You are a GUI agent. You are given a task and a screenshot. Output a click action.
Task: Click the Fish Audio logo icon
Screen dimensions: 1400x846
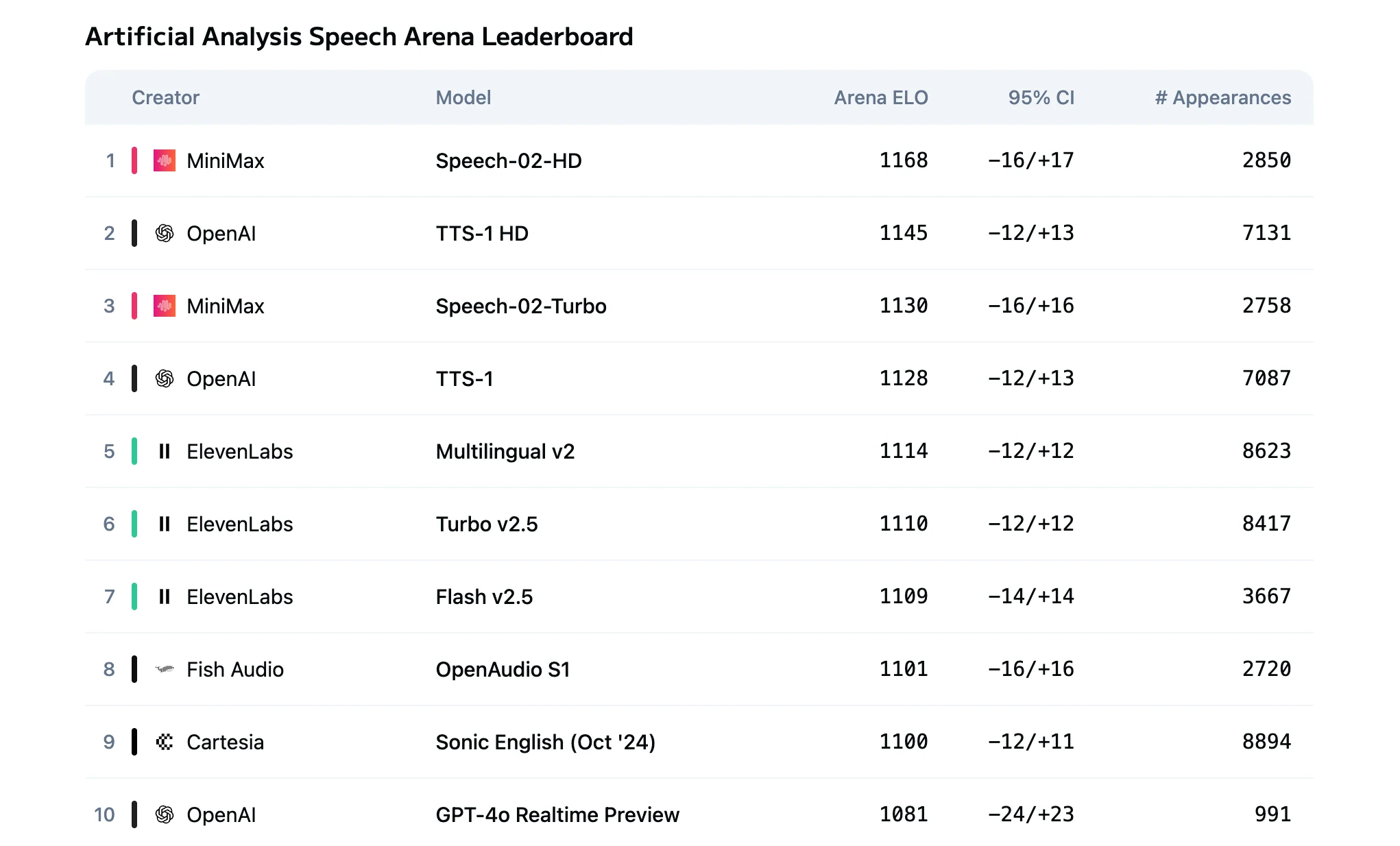pos(164,669)
